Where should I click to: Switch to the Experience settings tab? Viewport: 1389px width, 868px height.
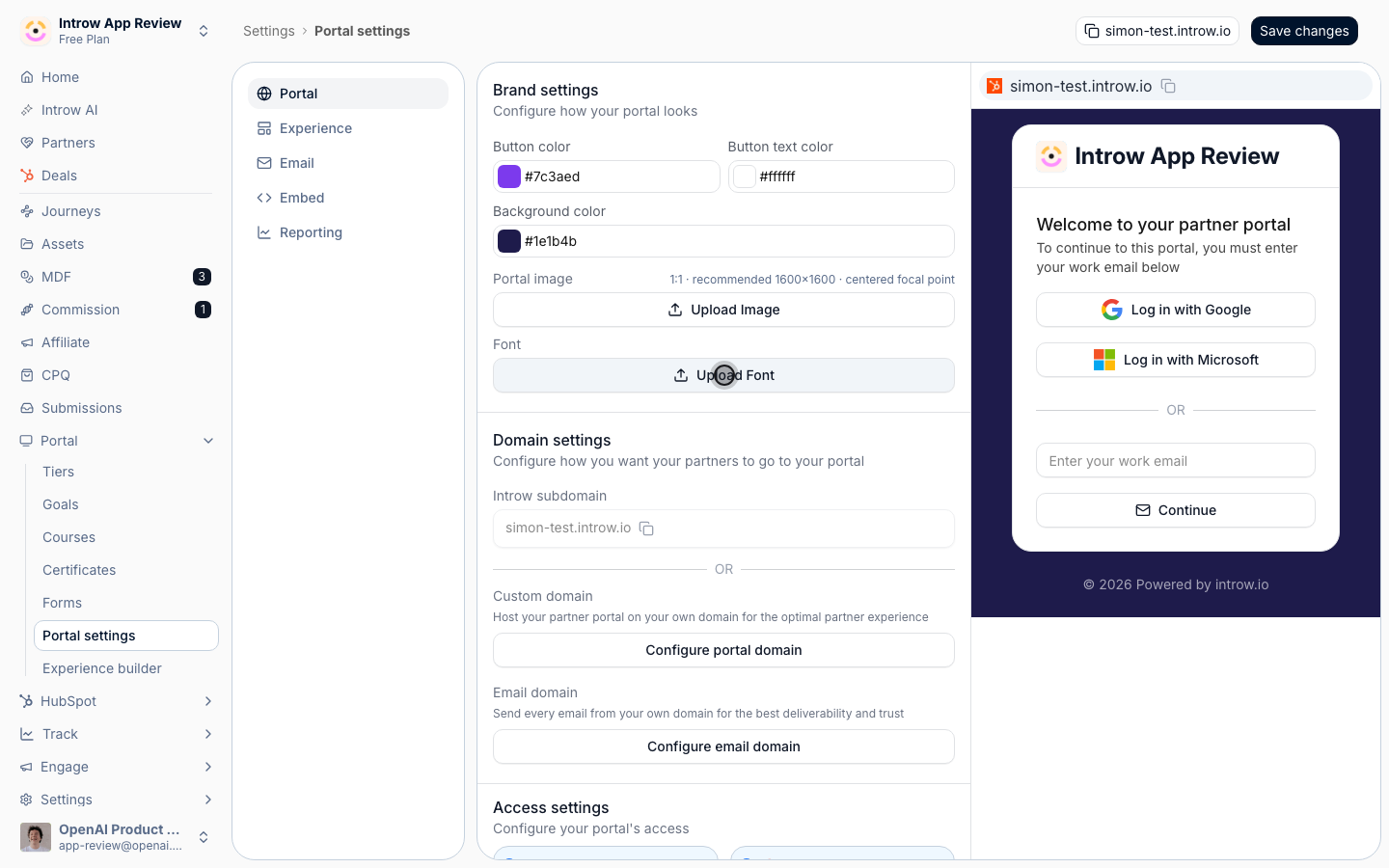tap(348, 128)
